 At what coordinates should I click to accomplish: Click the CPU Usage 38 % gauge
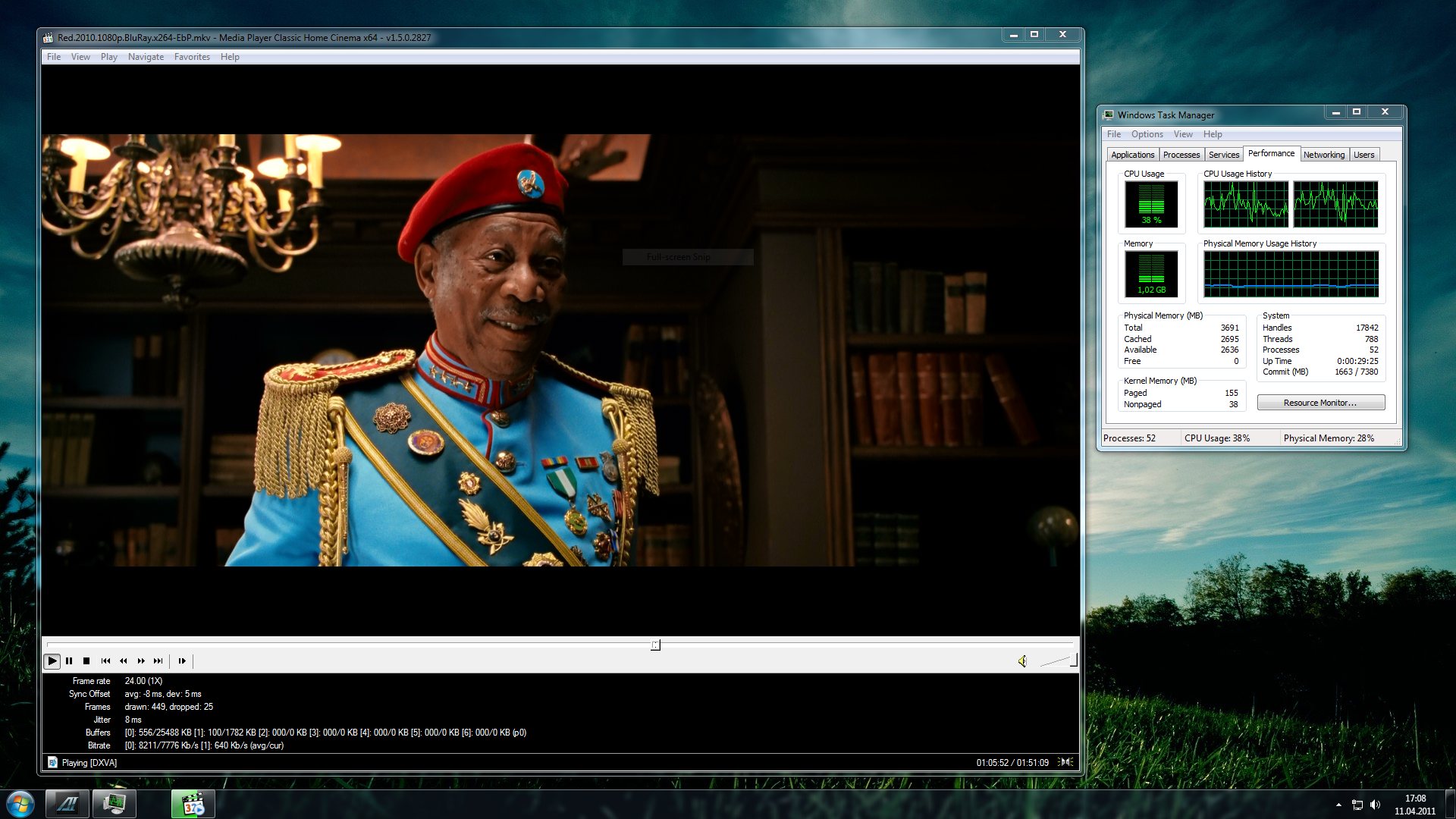tap(1151, 204)
